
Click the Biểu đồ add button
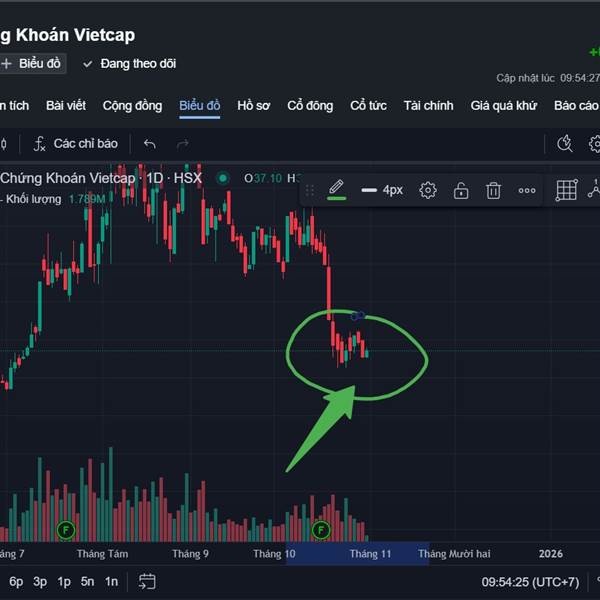[x=31, y=64]
